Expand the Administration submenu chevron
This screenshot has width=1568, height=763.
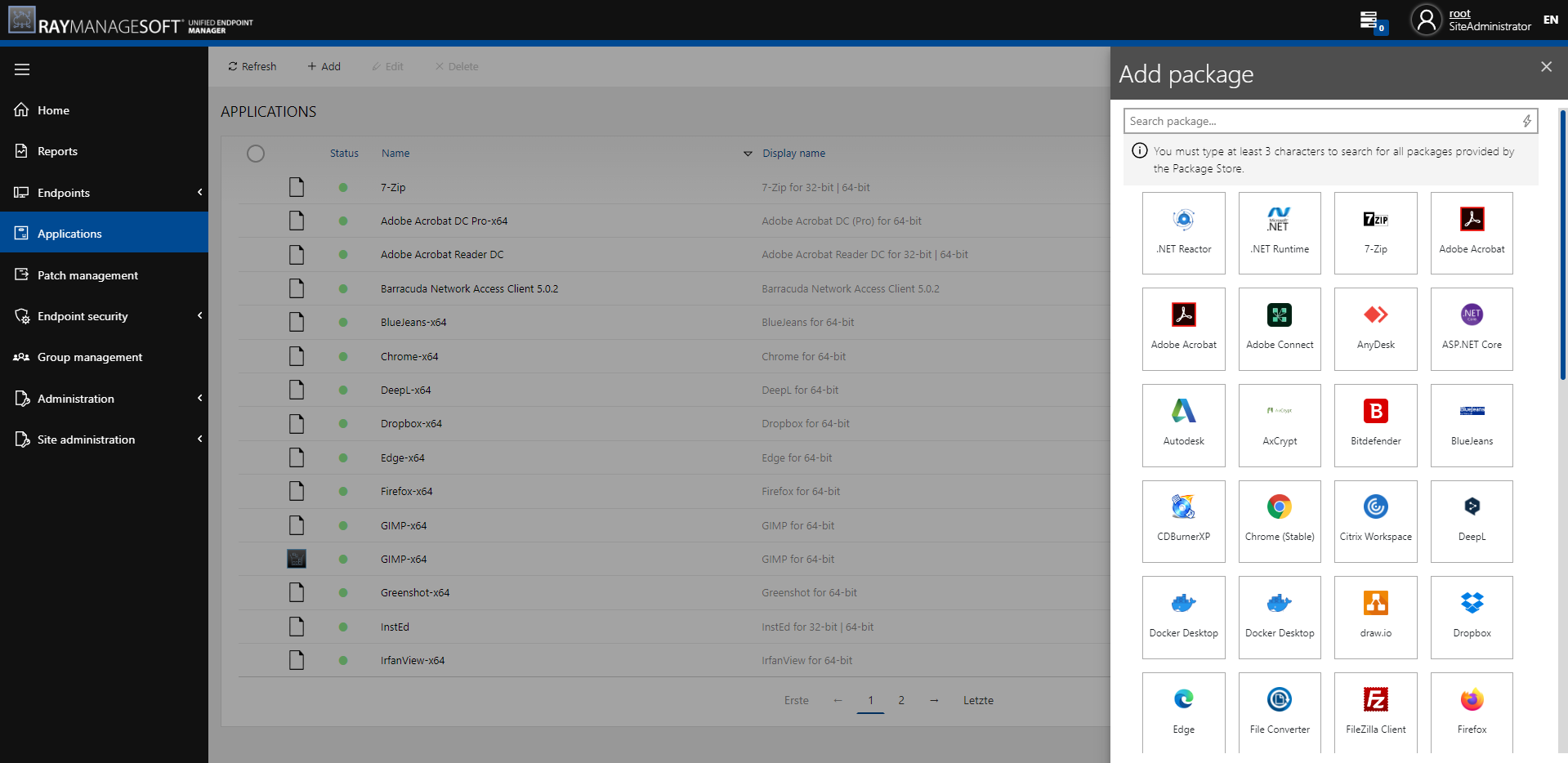pyautogui.click(x=199, y=398)
